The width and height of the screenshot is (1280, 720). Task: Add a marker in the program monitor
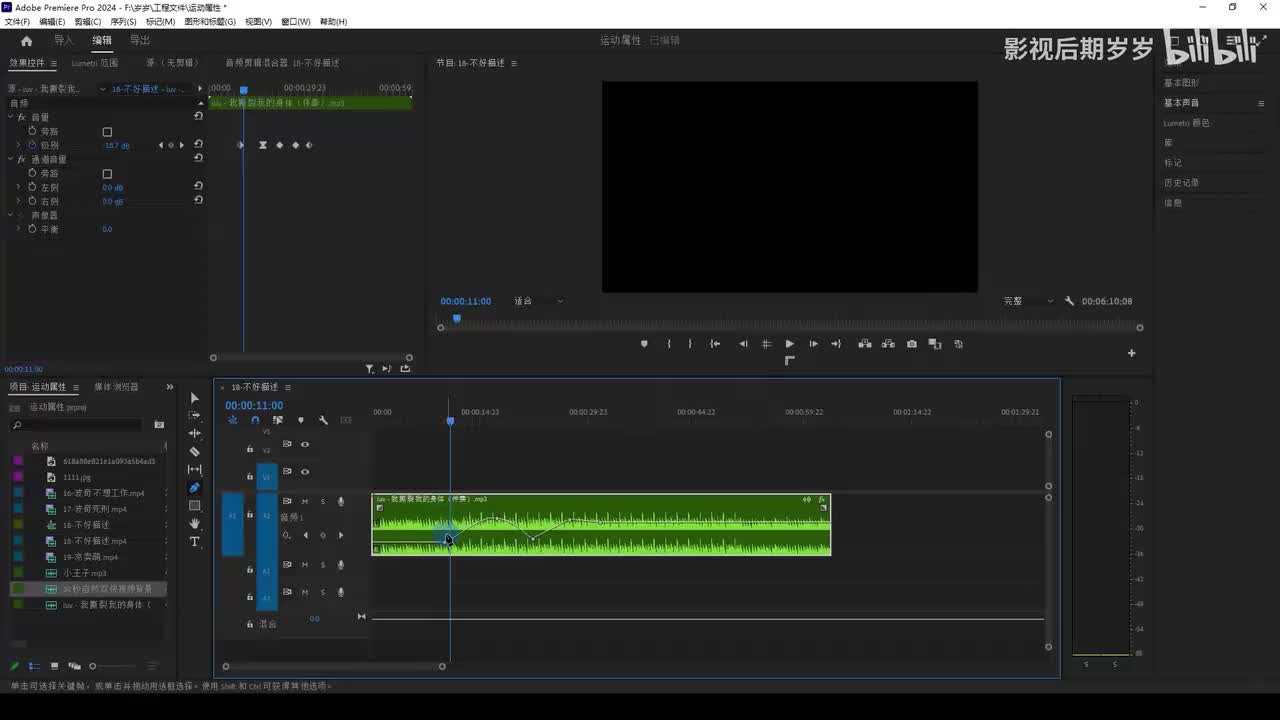[x=644, y=344]
